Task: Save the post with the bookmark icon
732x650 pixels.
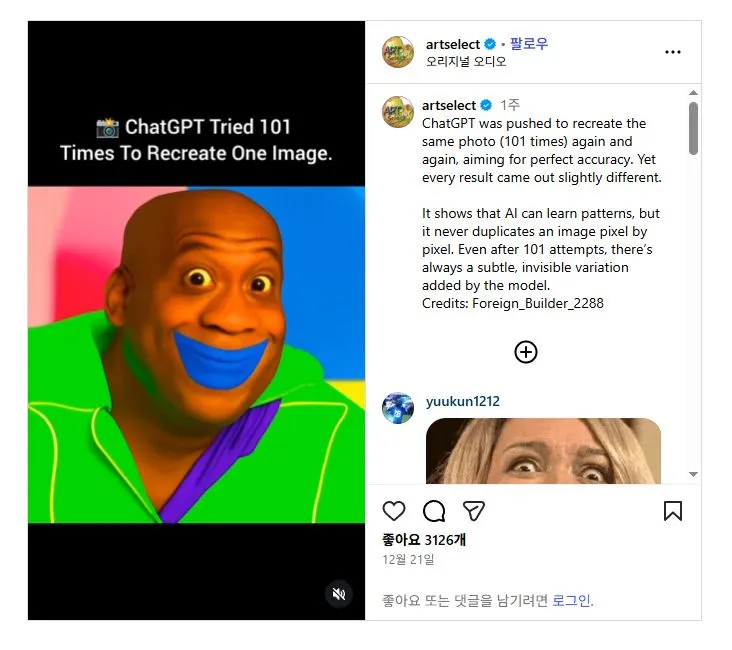Action: [x=673, y=511]
